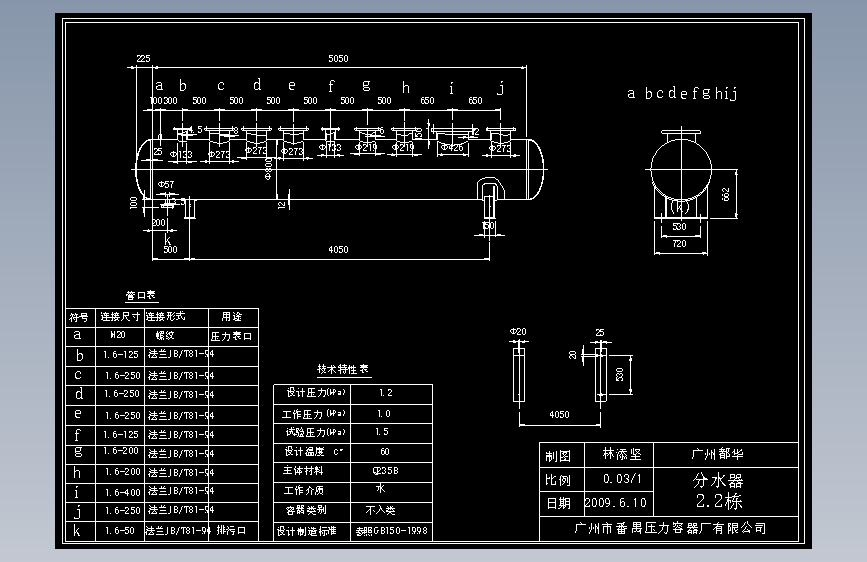Screen dimensions: 867x562
Task: Select the 0.03/1 scale value
Action: coord(622,478)
